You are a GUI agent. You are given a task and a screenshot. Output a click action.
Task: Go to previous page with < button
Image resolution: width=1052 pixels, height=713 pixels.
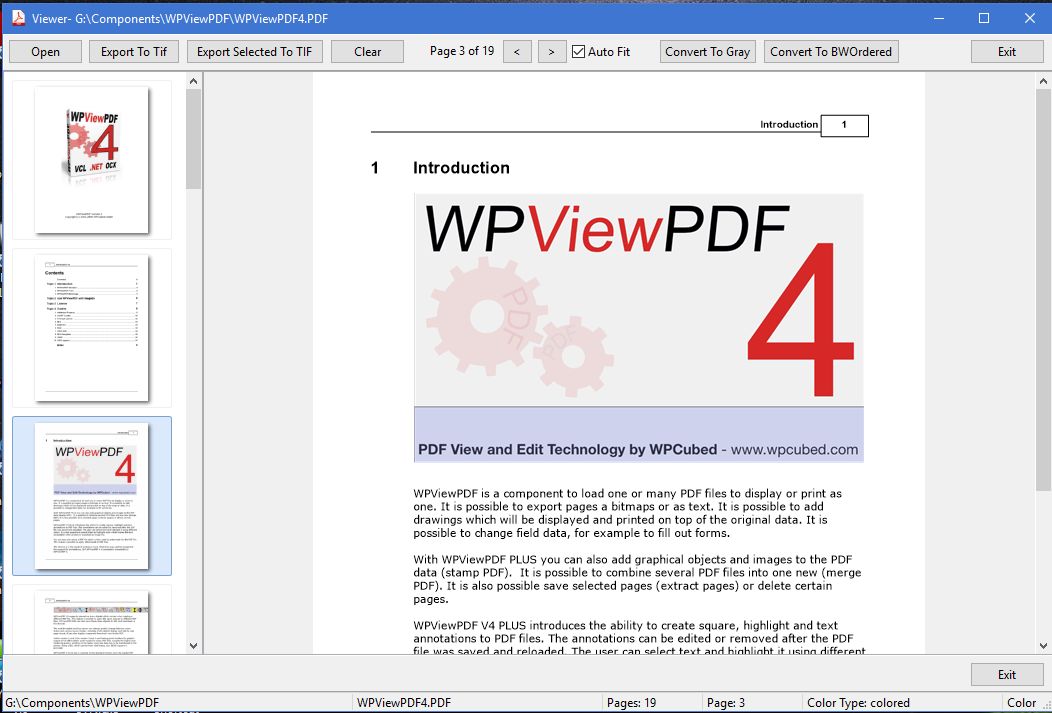point(517,52)
